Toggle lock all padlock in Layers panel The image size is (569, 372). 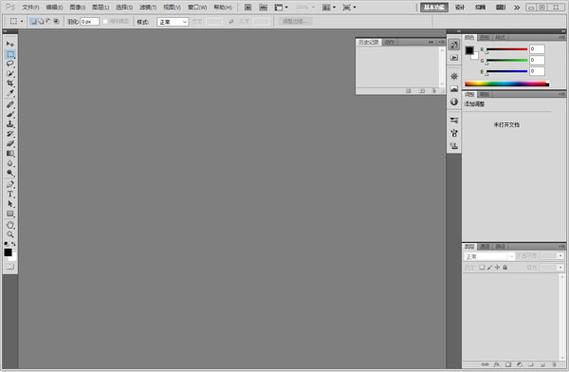tap(505, 267)
